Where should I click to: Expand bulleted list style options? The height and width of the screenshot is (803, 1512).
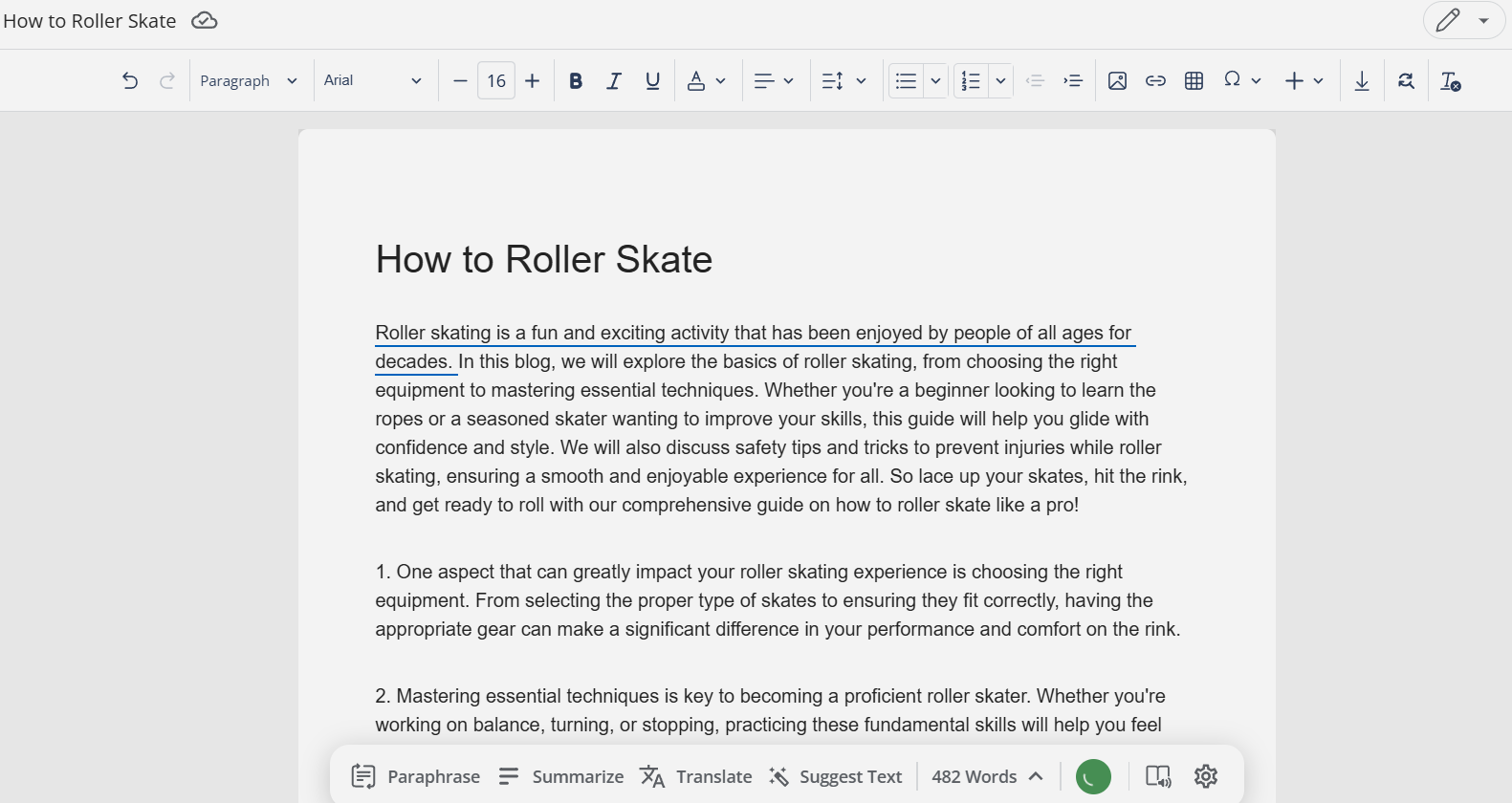pyautogui.click(x=935, y=81)
